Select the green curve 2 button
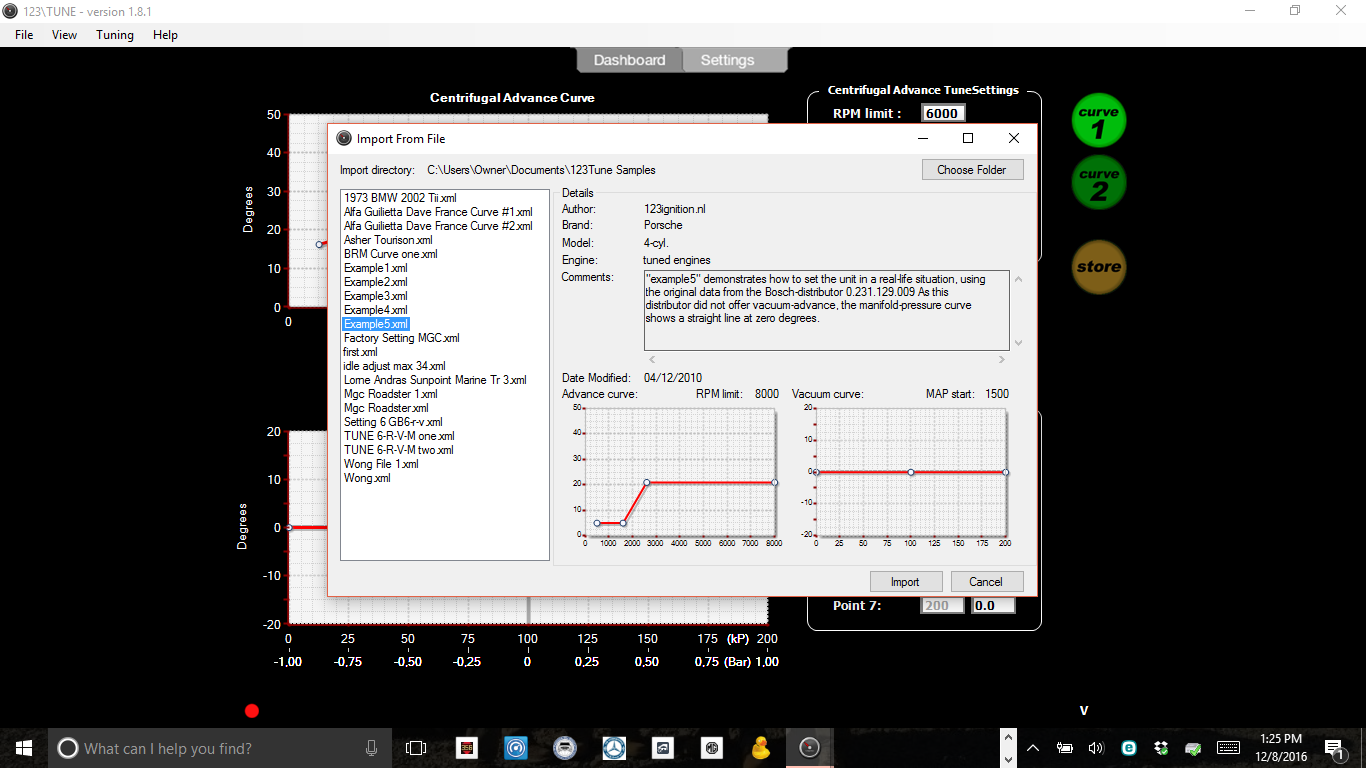Viewport: 1366px width, 768px height. [1098, 183]
